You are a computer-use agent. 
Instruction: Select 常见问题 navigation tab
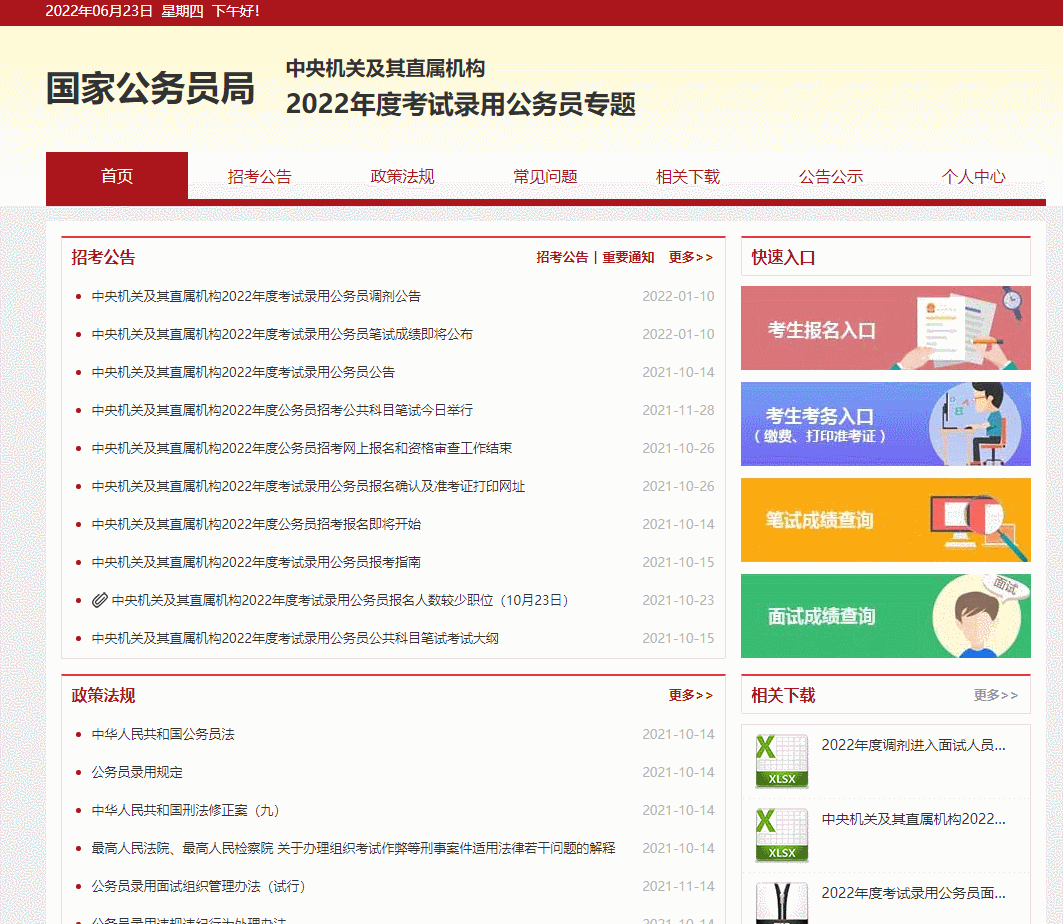coord(545,176)
